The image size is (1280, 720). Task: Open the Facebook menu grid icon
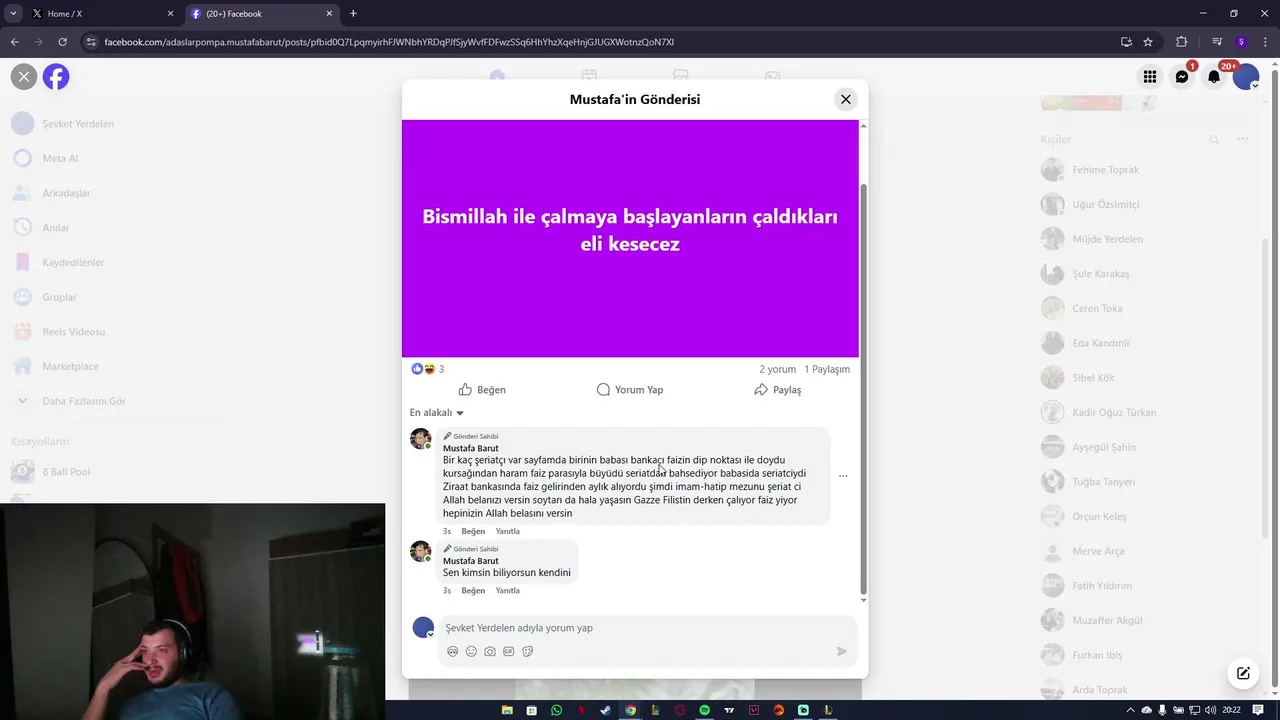[x=1150, y=77]
